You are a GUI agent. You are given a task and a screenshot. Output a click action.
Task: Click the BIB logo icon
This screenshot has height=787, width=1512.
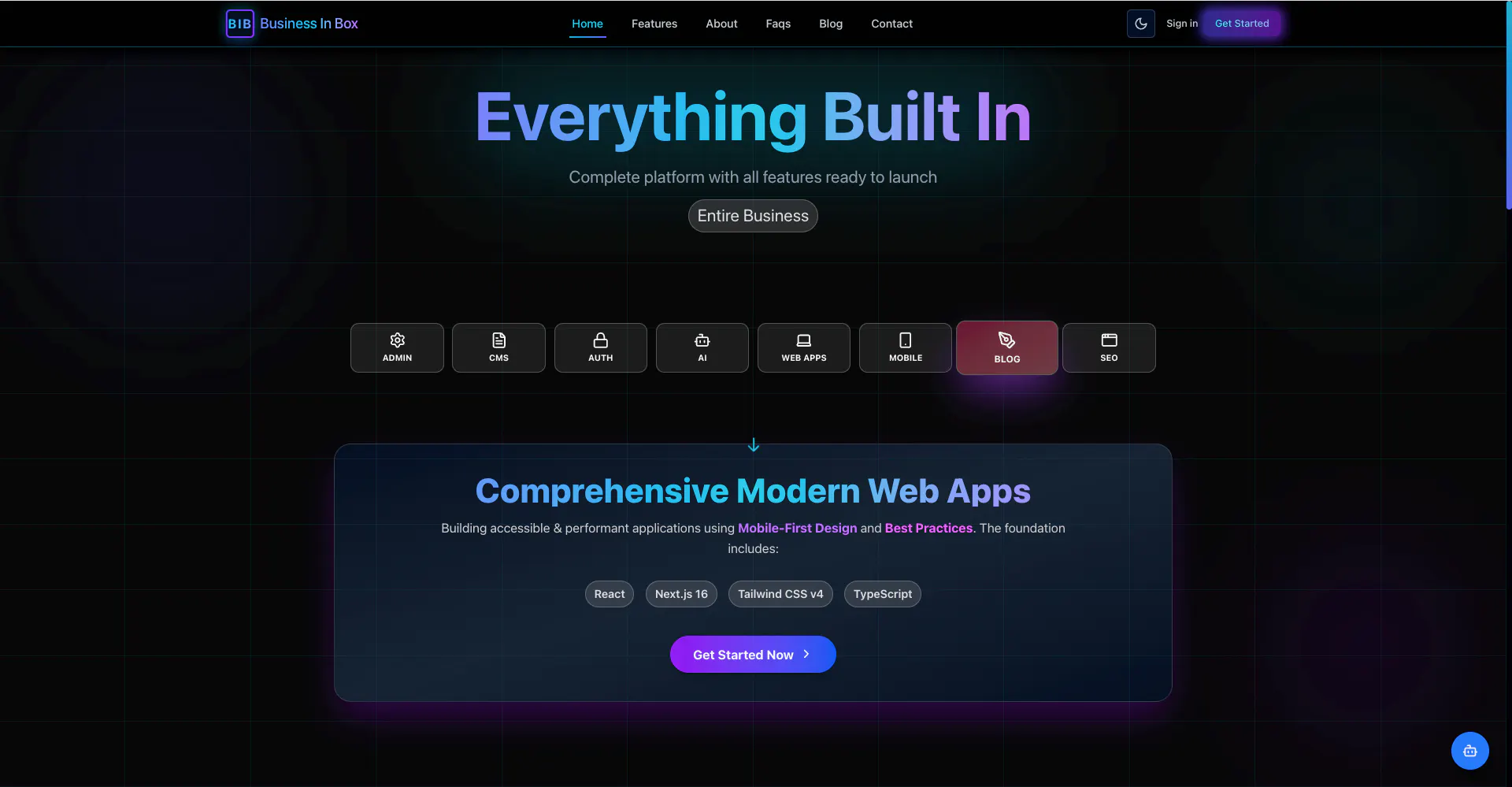pos(239,24)
